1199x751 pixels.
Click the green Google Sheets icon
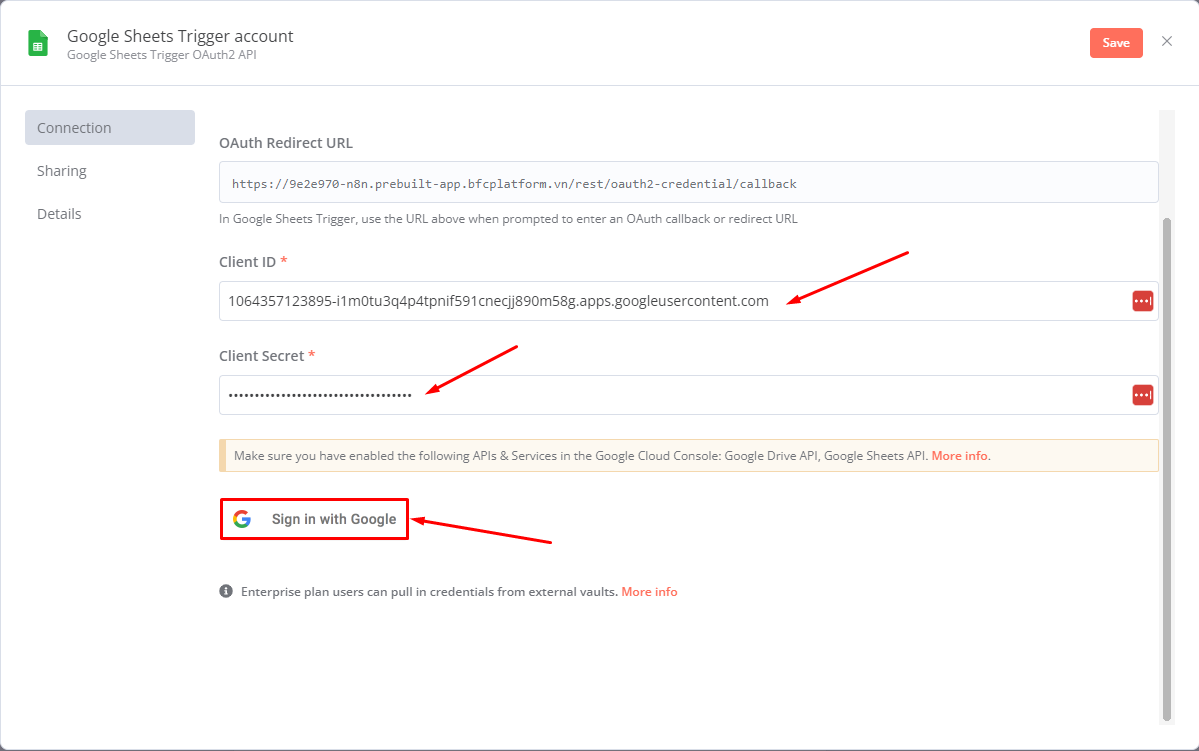[37, 43]
